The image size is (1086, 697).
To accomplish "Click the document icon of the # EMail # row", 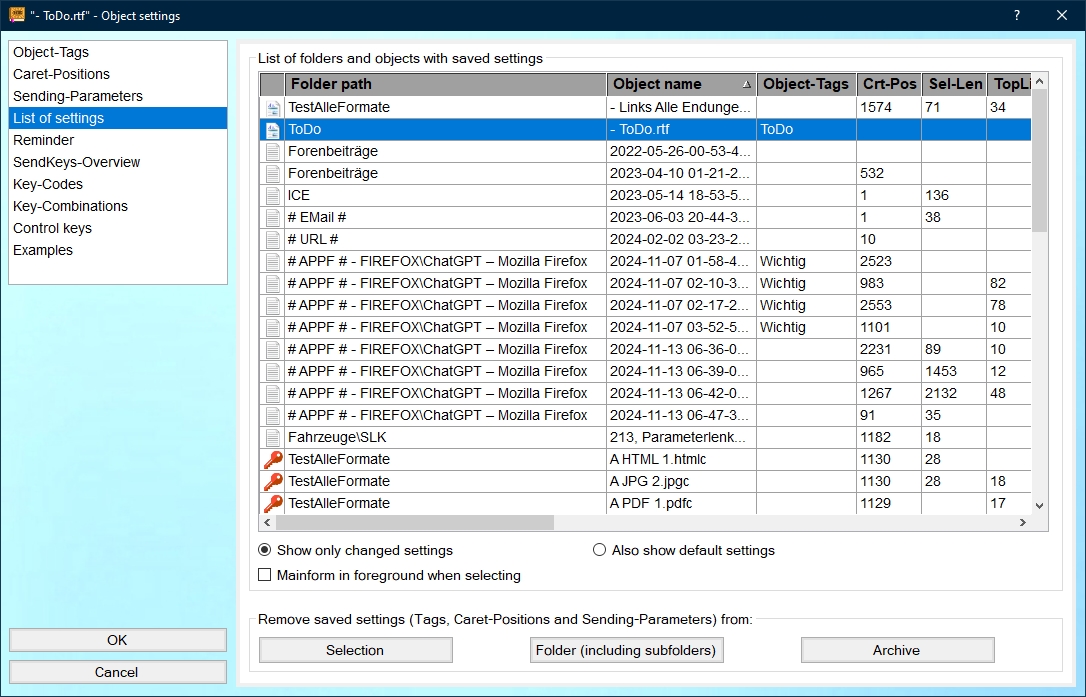I will click(x=272, y=218).
